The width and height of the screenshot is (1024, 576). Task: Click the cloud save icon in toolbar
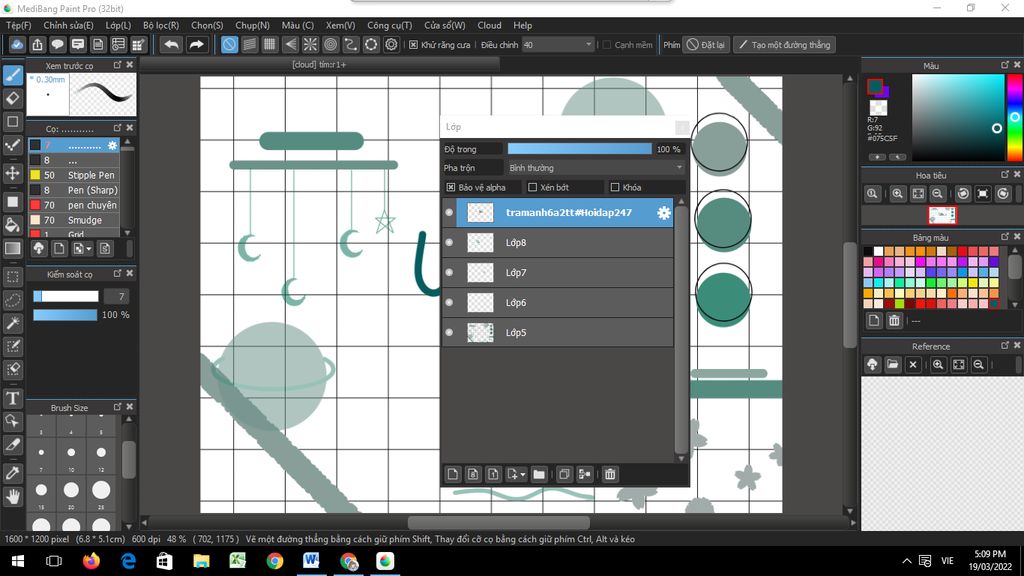point(17,44)
